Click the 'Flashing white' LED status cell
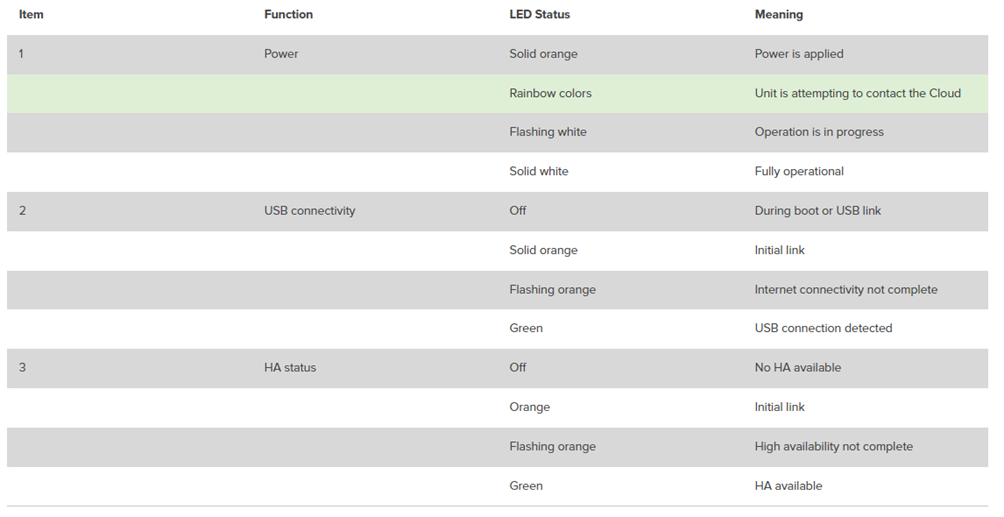This screenshot has height=517, width=1004. click(547, 132)
